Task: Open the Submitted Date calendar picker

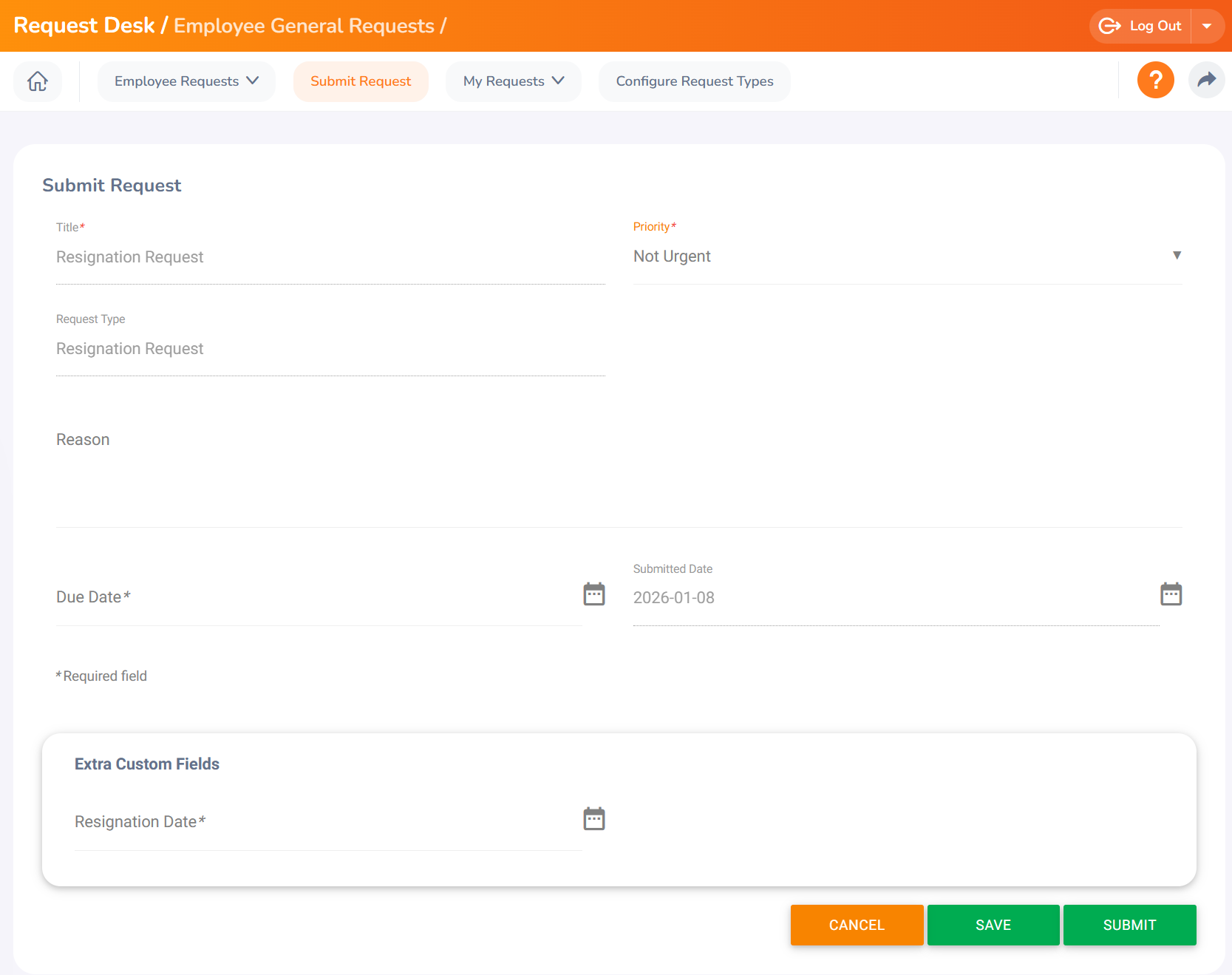Action: (x=1171, y=594)
